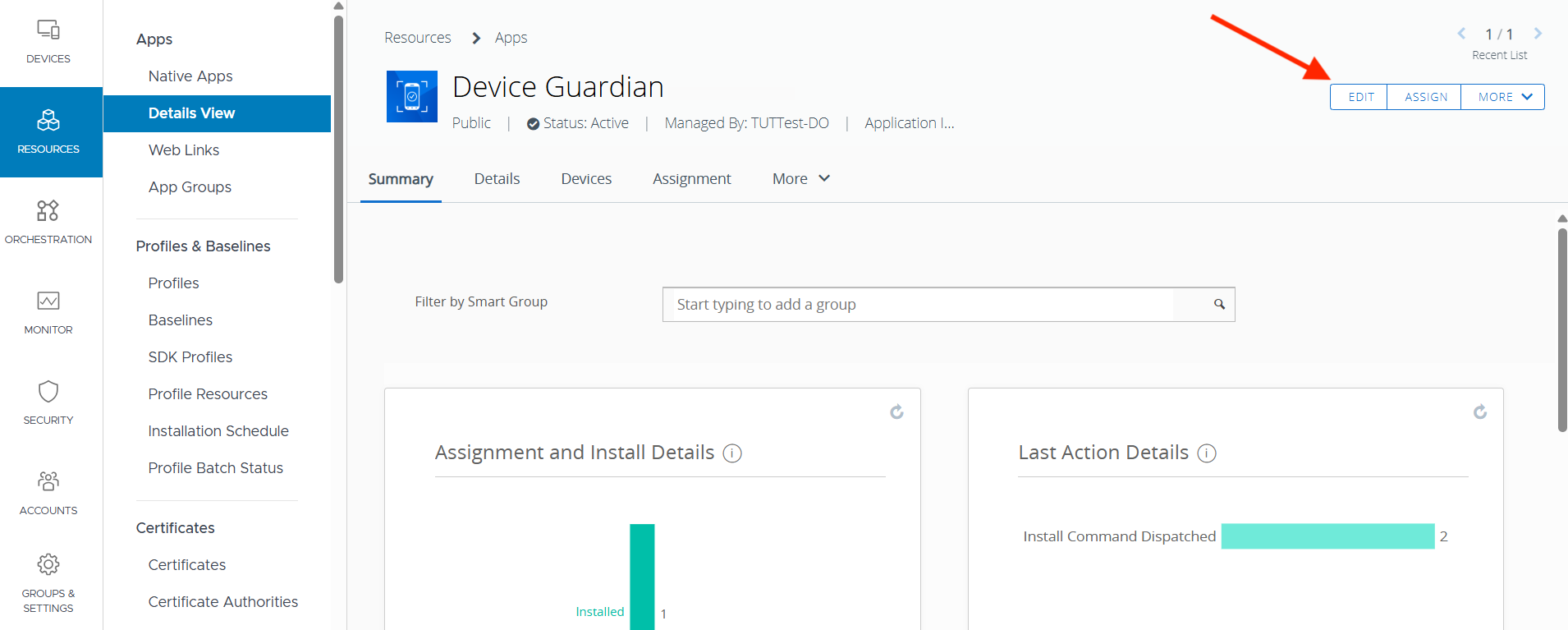Switch to the Assignment tab
Viewport: 1568px width, 630px height.
[691, 179]
